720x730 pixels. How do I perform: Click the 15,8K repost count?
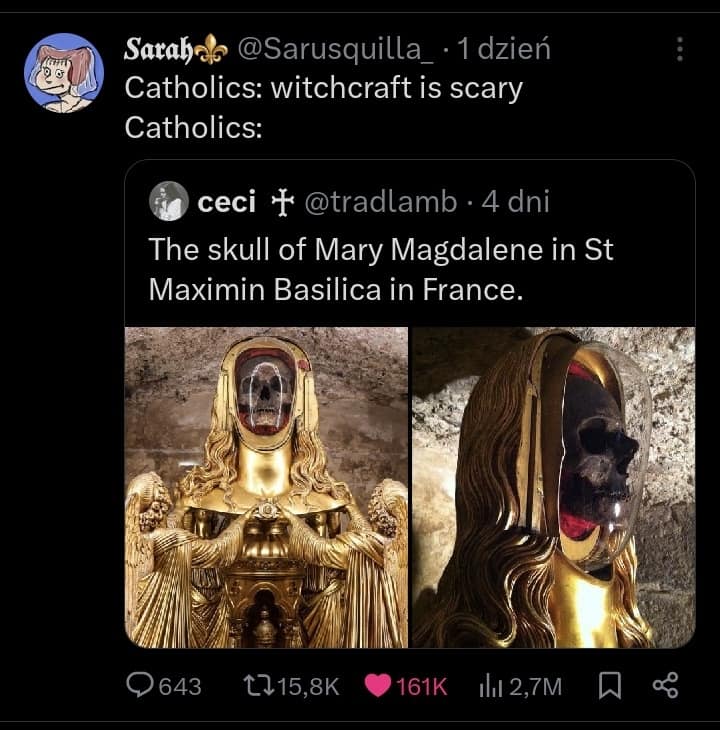(306, 686)
